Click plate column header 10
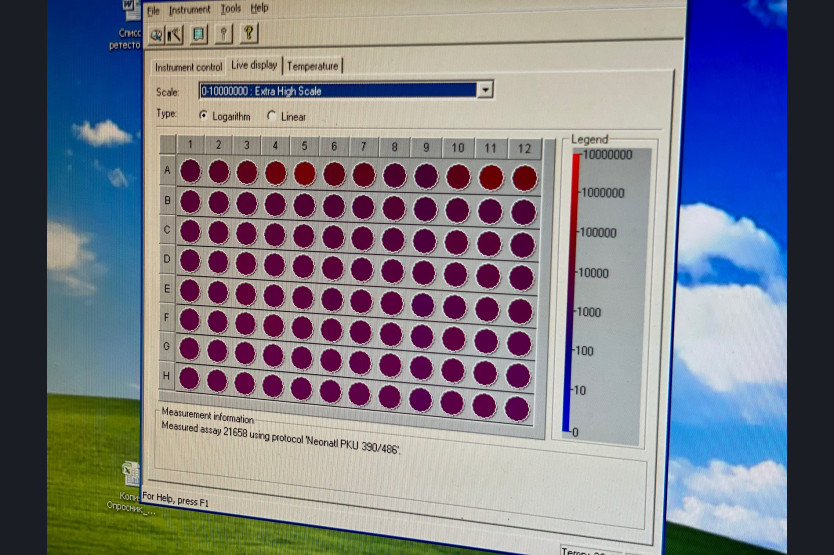The image size is (834, 555). (x=458, y=147)
